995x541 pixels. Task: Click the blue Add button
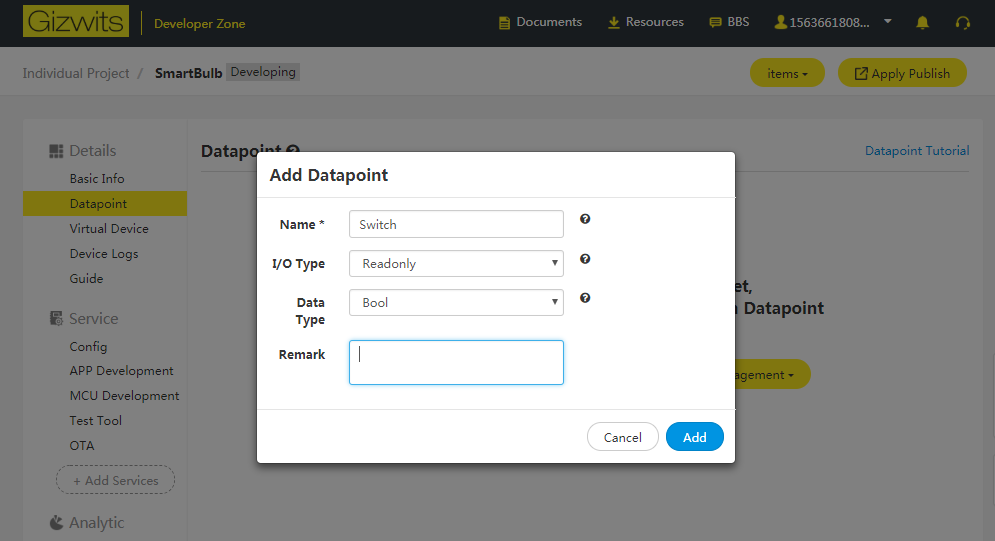click(694, 437)
